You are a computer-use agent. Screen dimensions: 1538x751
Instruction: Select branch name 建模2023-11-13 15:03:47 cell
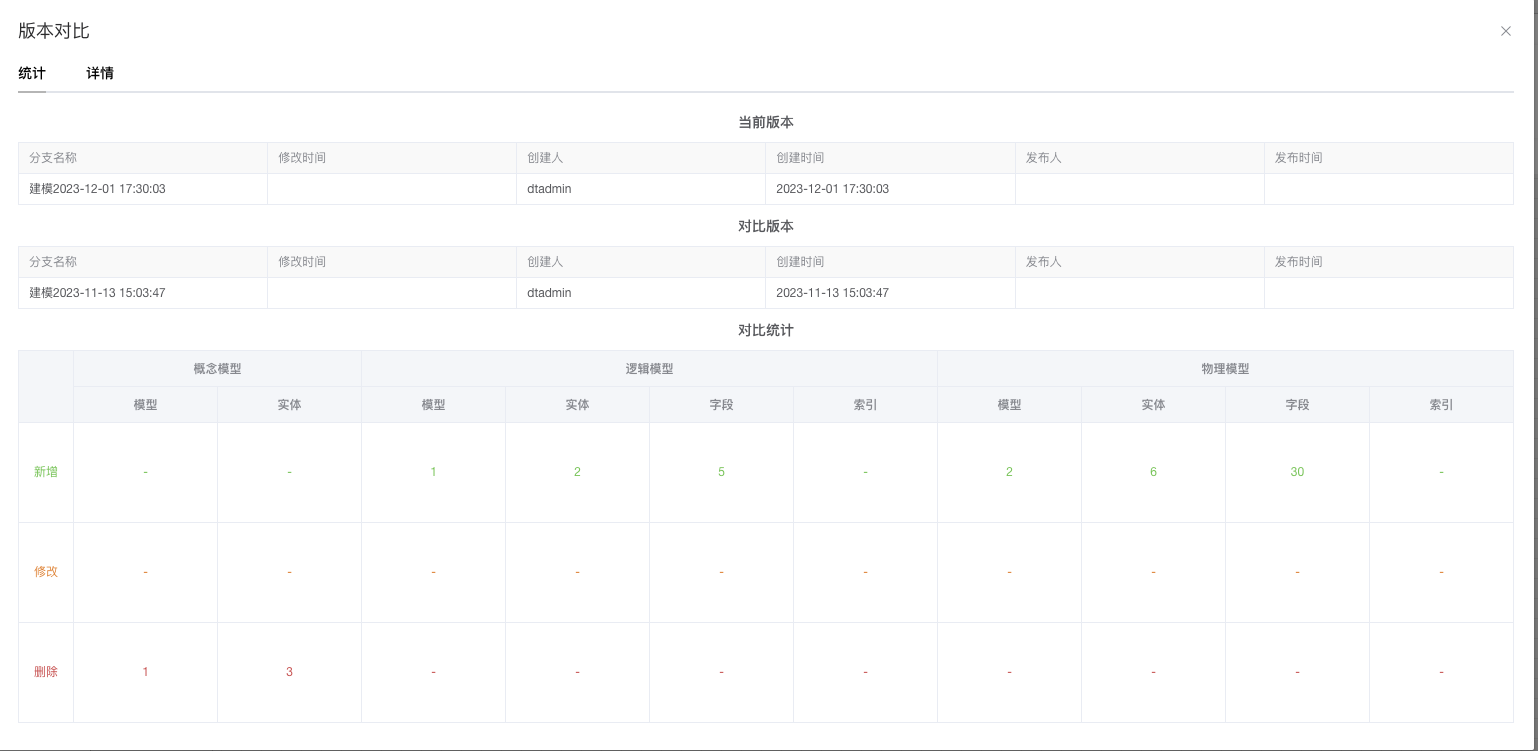pyautogui.click(x=98, y=293)
